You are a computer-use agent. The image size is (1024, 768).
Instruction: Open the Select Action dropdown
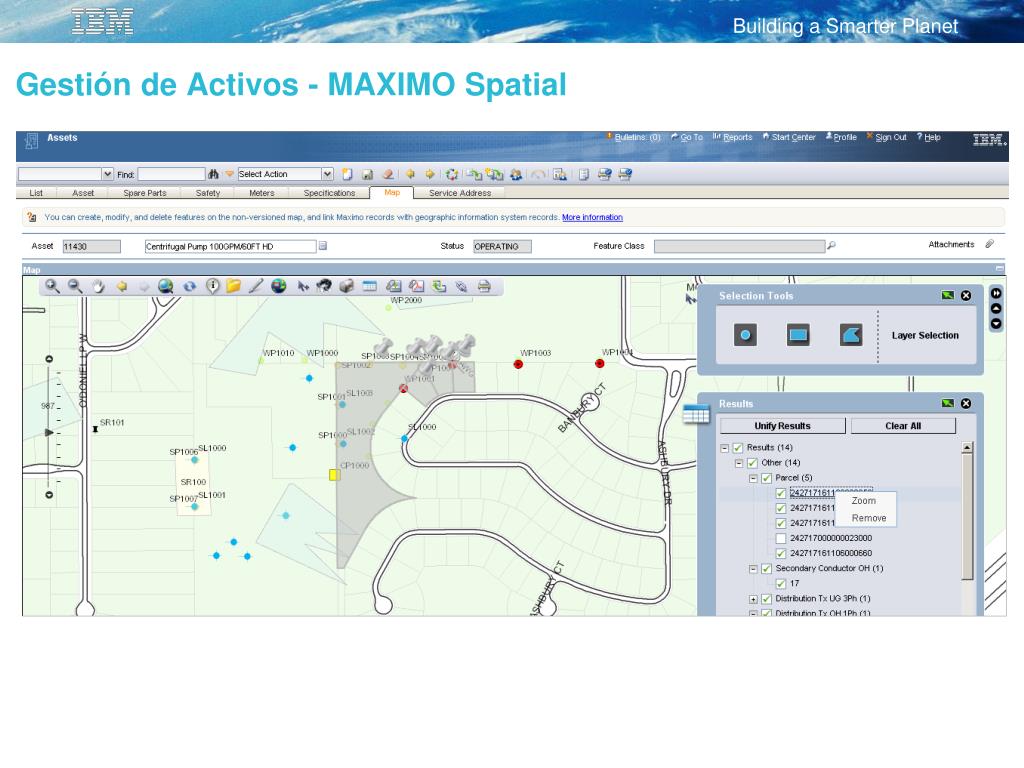[327, 174]
